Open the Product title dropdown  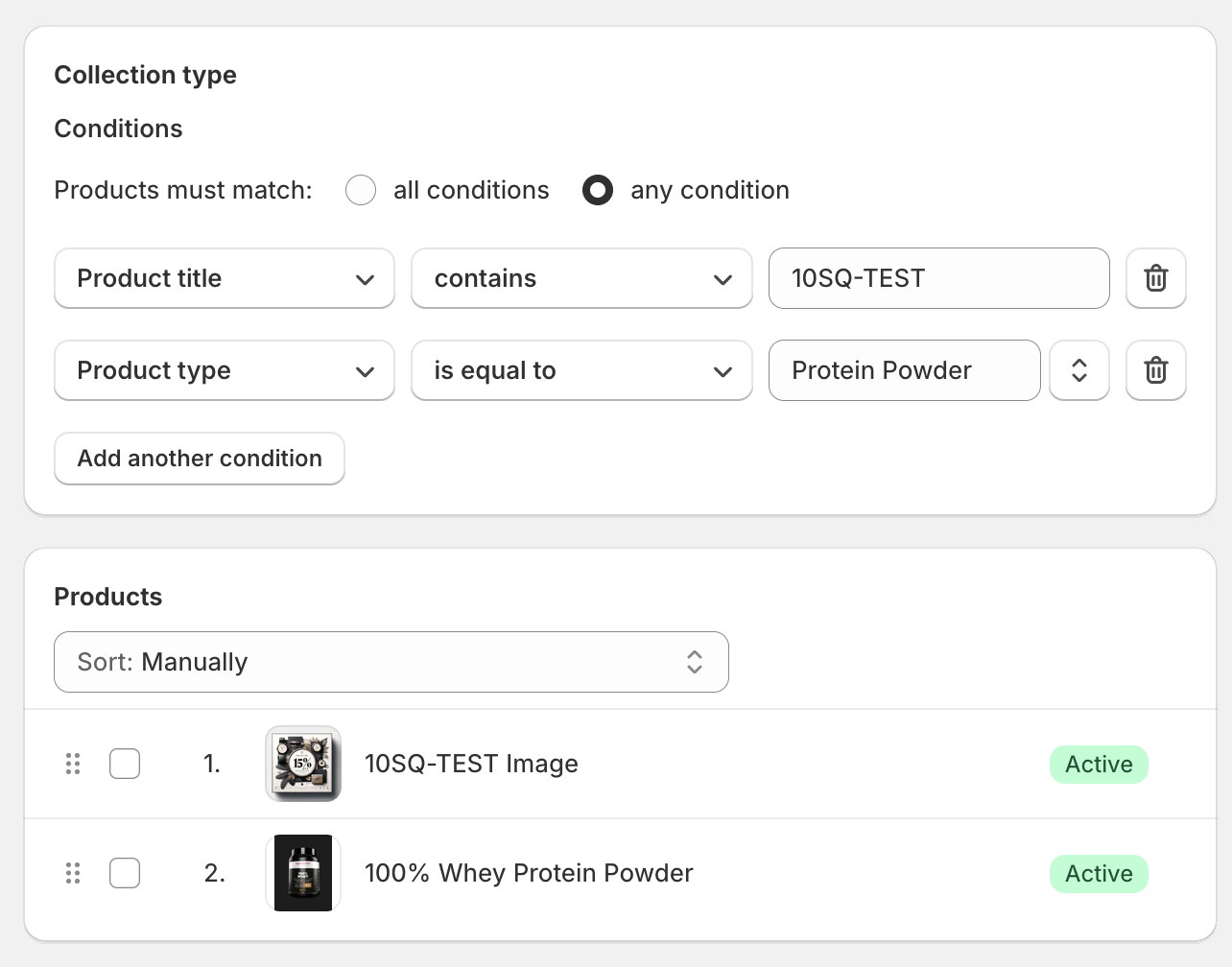coord(224,278)
